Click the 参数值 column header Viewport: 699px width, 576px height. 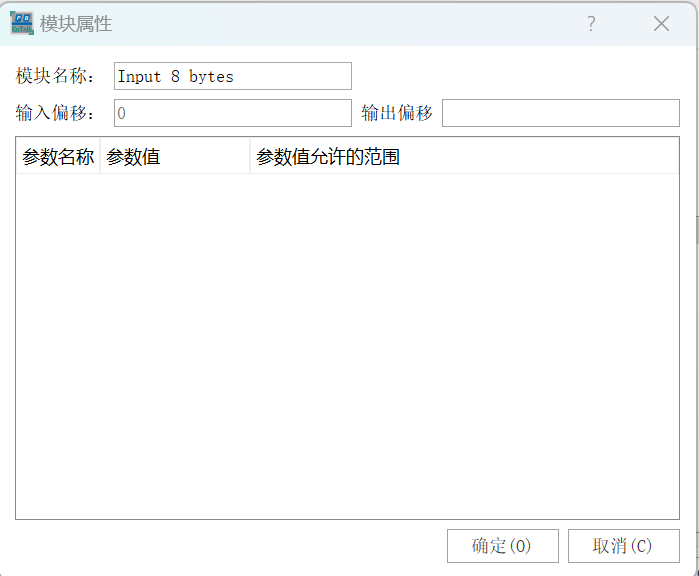click(174, 157)
